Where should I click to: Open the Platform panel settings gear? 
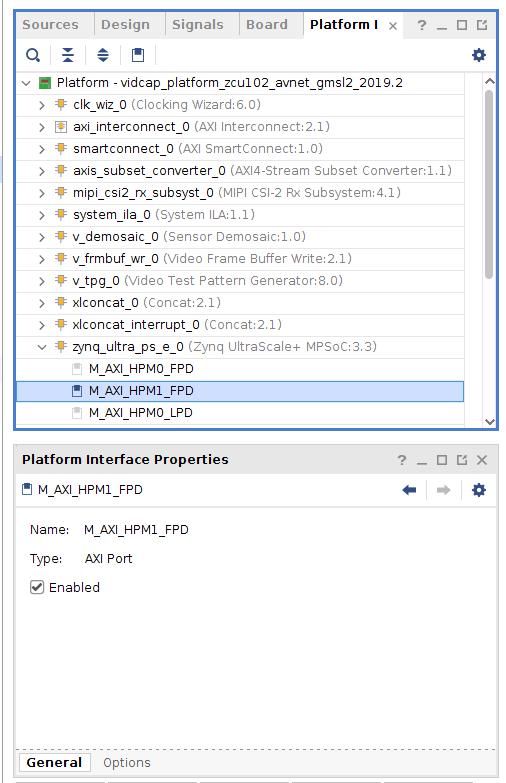479,55
